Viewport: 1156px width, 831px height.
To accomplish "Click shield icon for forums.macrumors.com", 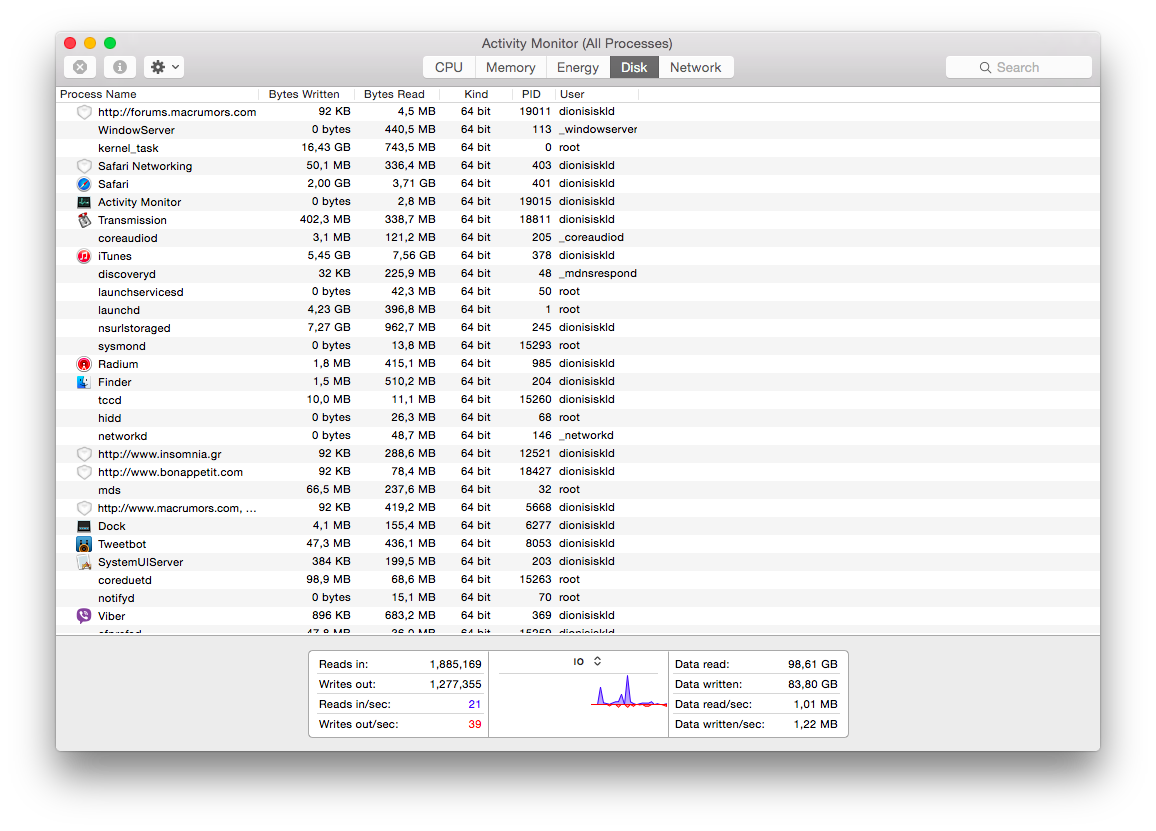I will (x=84, y=112).
